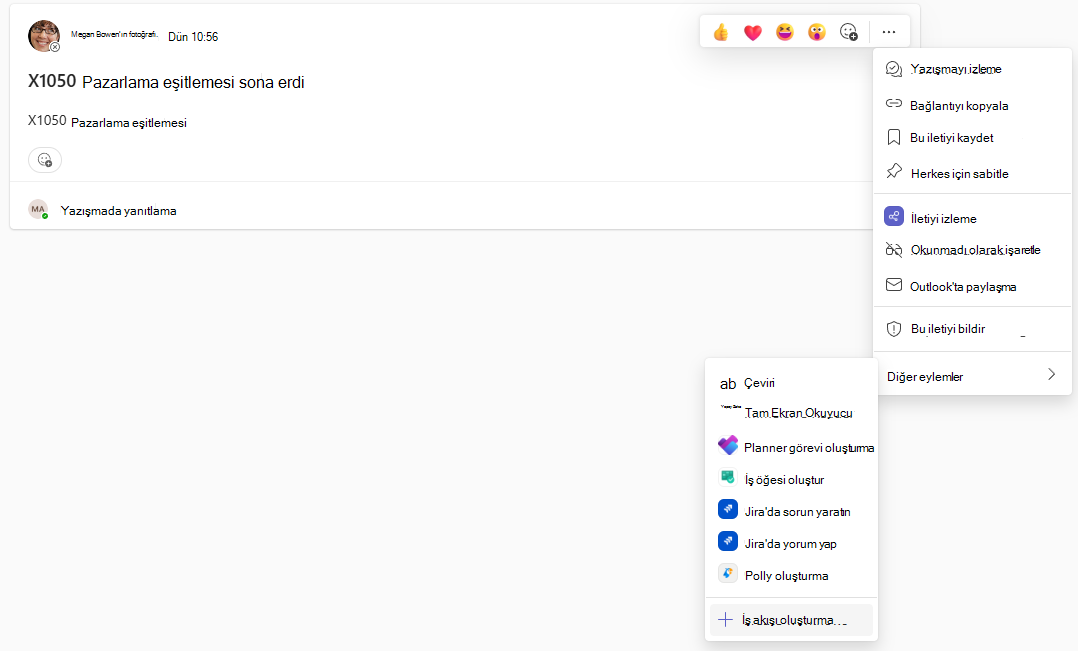Expand Diğer eylemler submenu chevron
Image resolution: width=1078 pixels, height=651 pixels.
[x=1051, y=375]
